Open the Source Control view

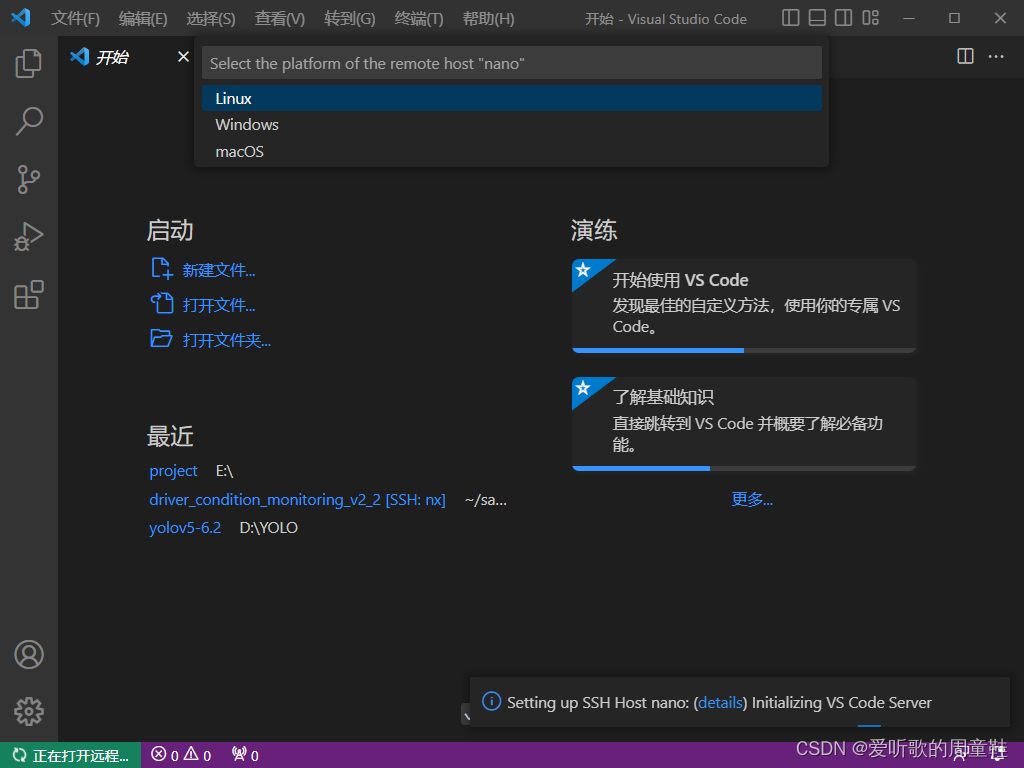pyautogui.click(x=29, y=179)
